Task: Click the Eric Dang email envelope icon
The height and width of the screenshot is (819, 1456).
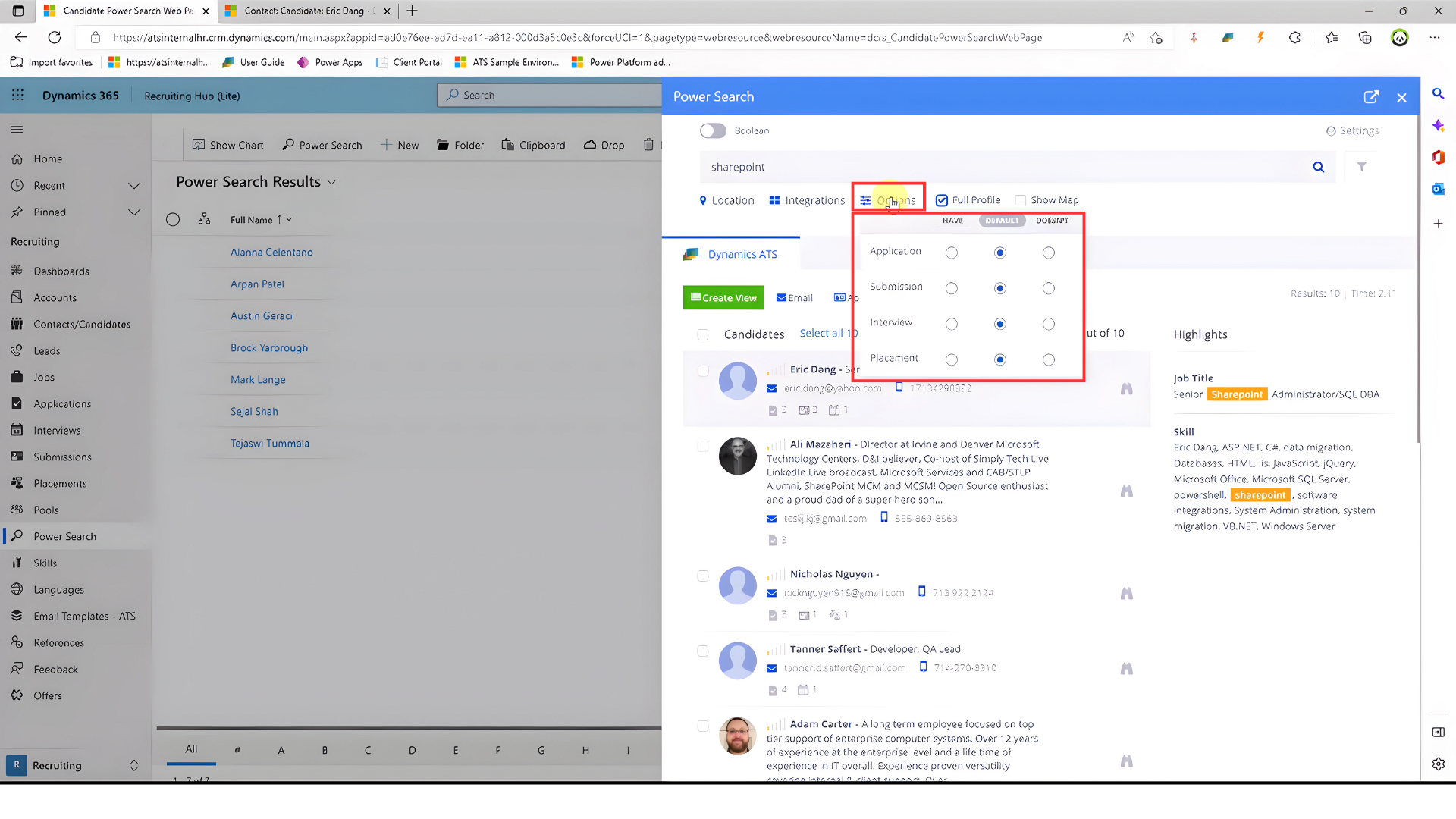Action: [x=771, y=388]
